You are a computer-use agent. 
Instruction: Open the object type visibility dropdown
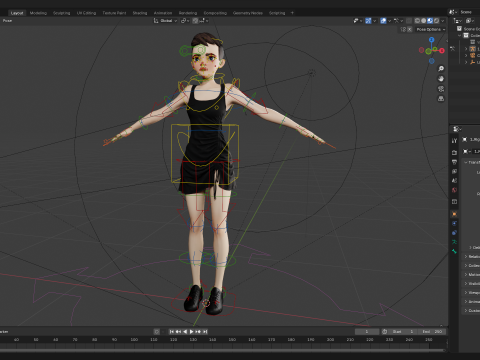(358, 21)
